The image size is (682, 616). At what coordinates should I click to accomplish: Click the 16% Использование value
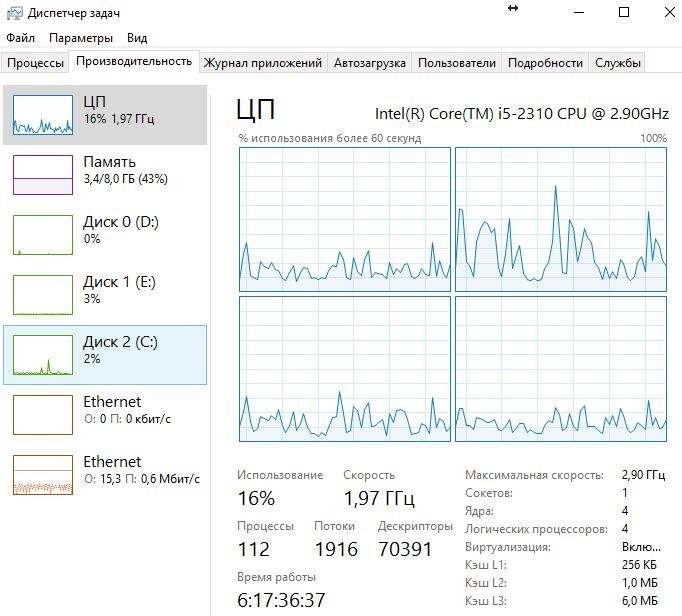pyautogui.click(x=256, y=499)
